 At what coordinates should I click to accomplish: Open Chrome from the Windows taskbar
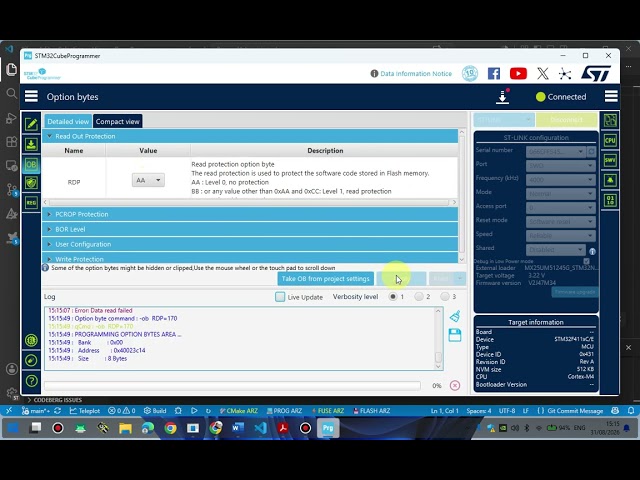[x=171, y=428]
